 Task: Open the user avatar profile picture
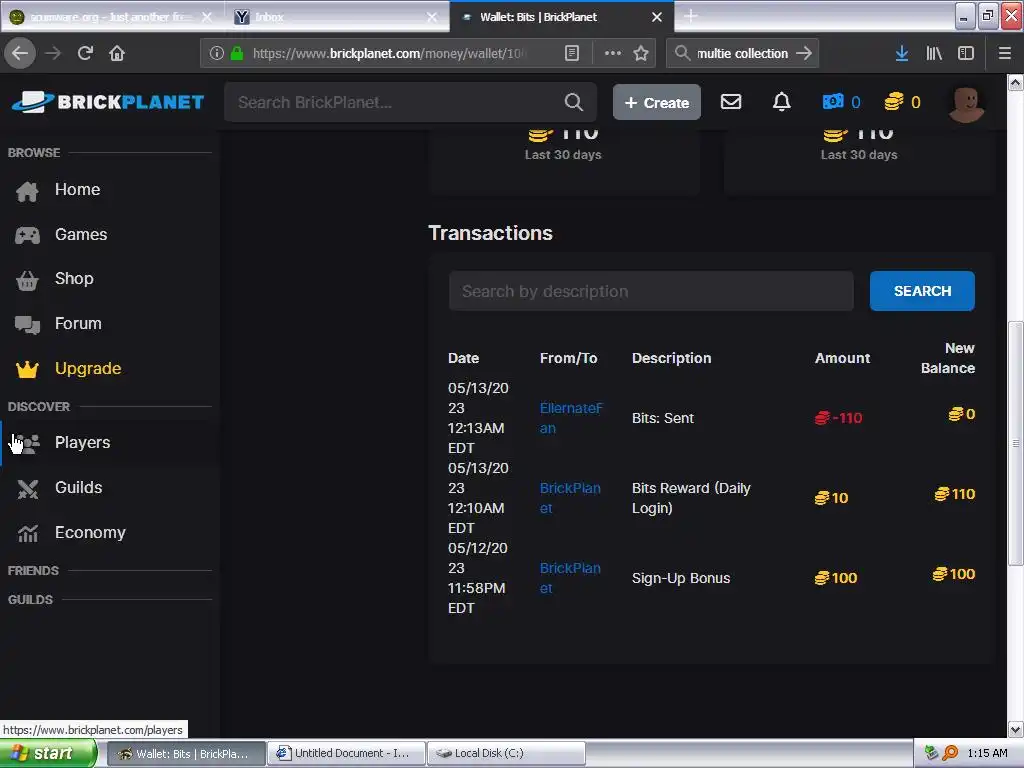[967, 104]
